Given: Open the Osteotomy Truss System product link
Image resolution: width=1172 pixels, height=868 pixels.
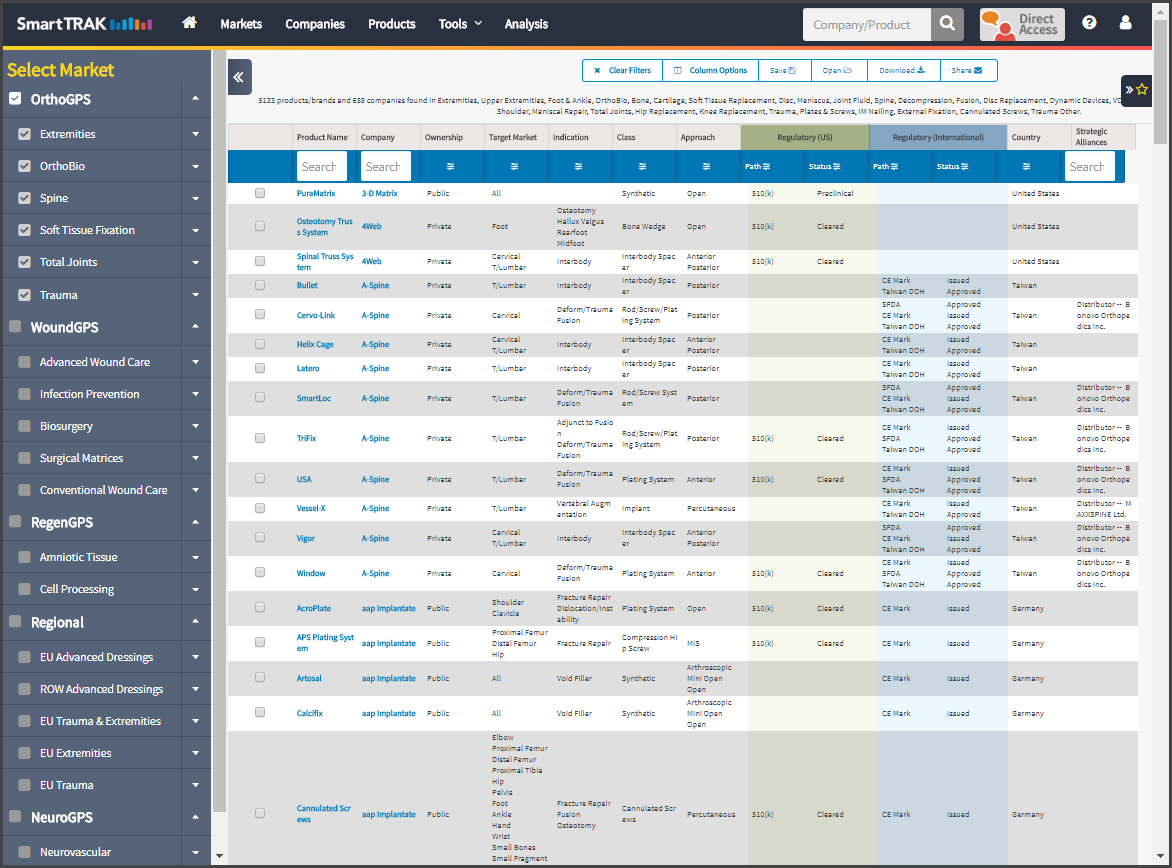Looking at the screenshot, I should coord(324,227).
